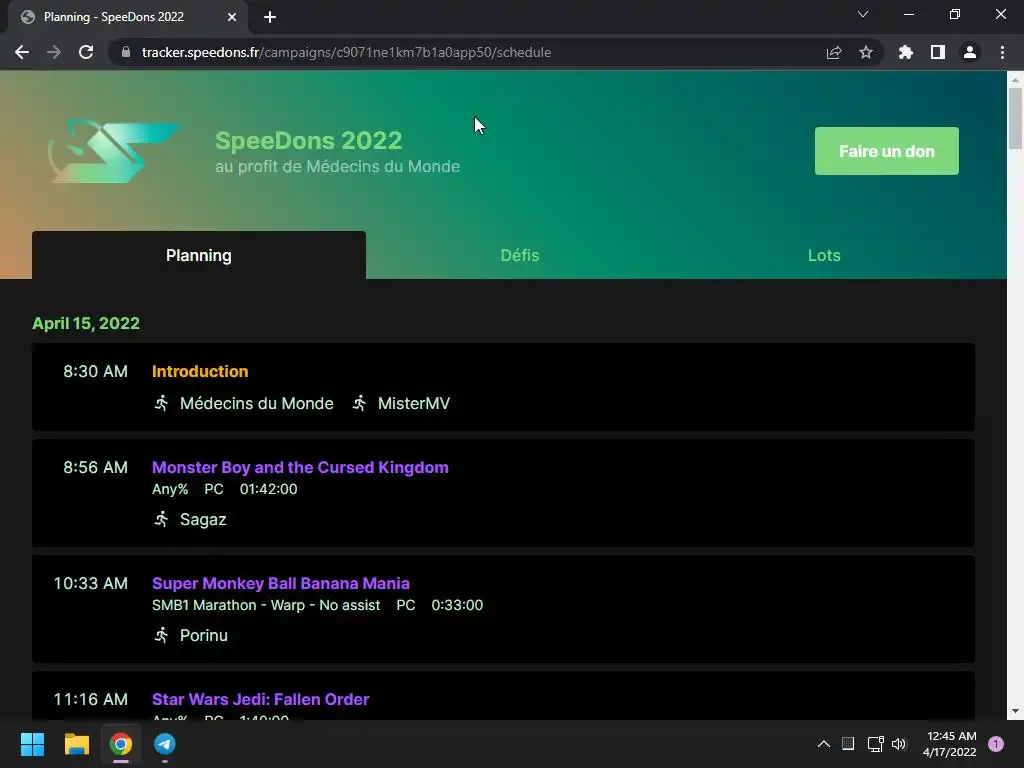Click the 11:16 AM time entry

[91, 699]
